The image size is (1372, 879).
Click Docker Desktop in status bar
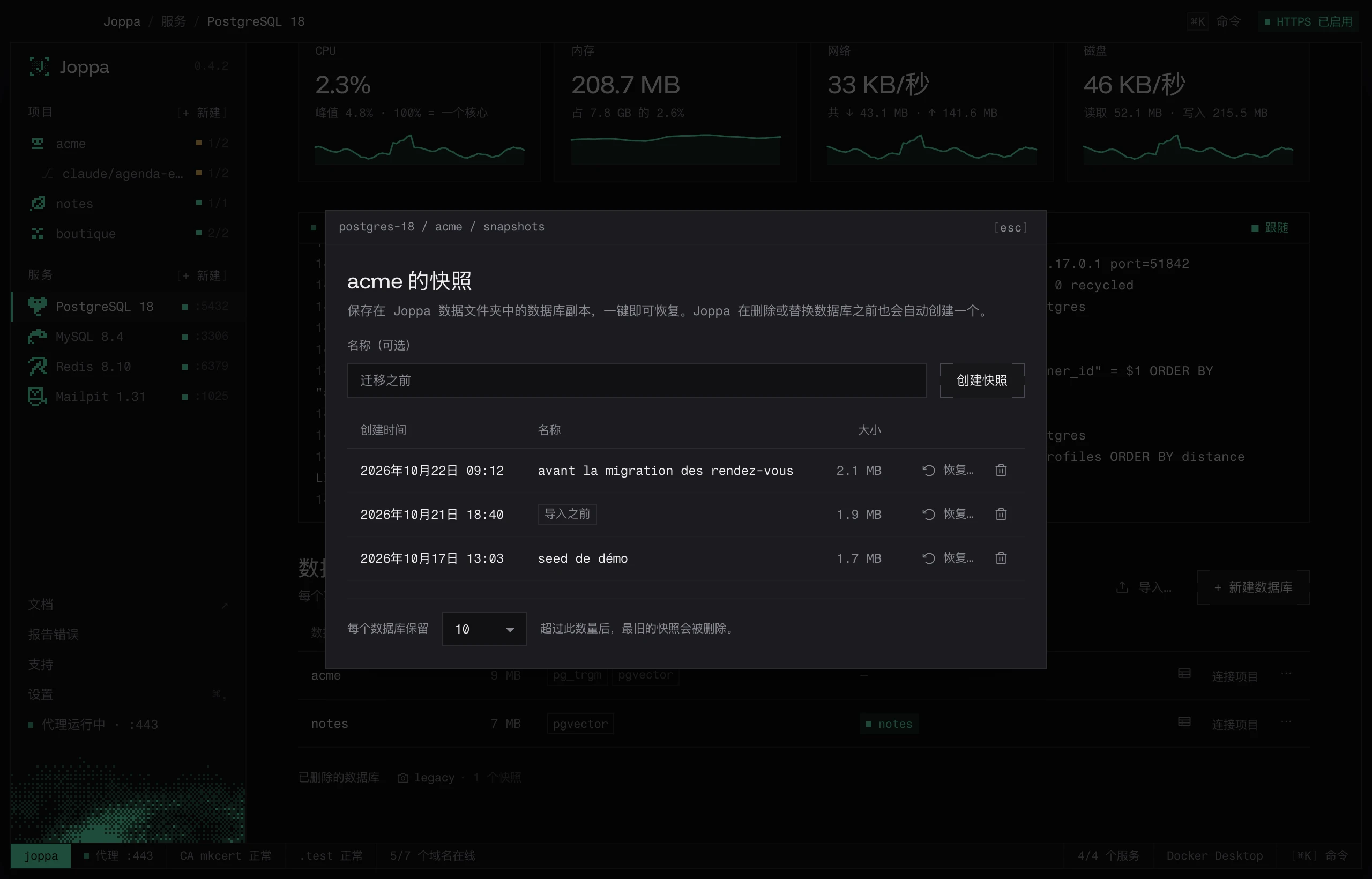1214,855
